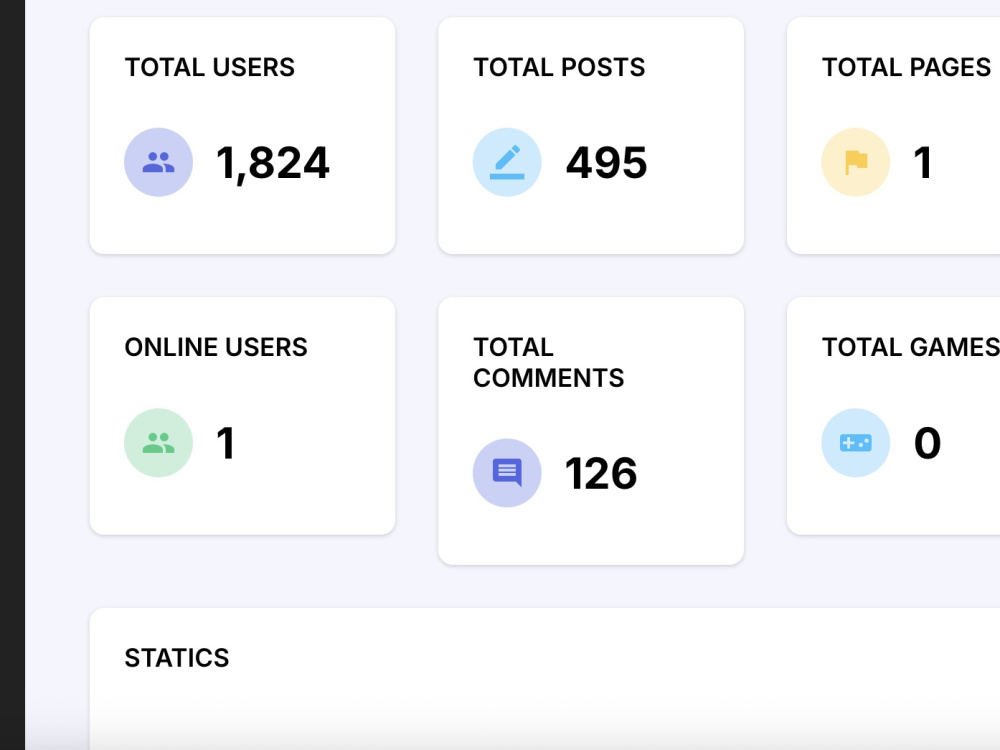Click the Total Games gamepad icon
This screenshot has width=1000, height=750.
click(856, 443)
